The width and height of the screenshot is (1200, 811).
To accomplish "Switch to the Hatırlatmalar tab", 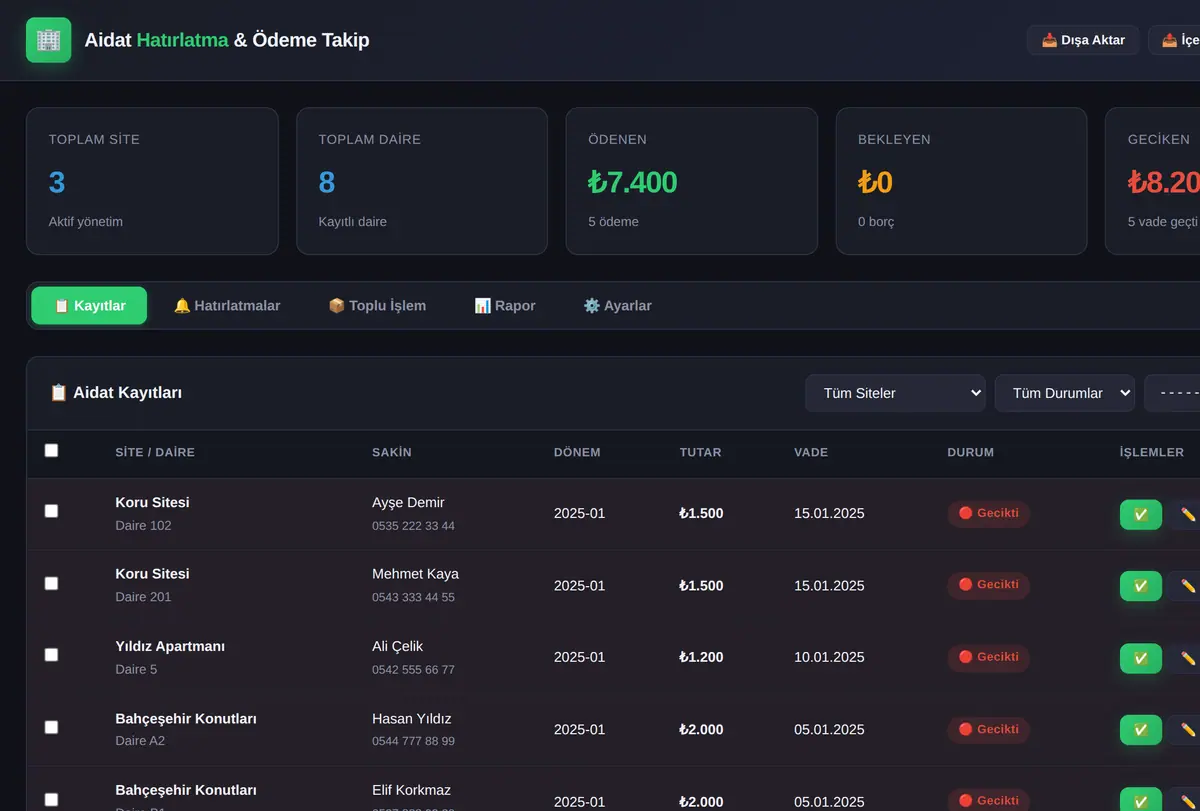I will point(227,306).
